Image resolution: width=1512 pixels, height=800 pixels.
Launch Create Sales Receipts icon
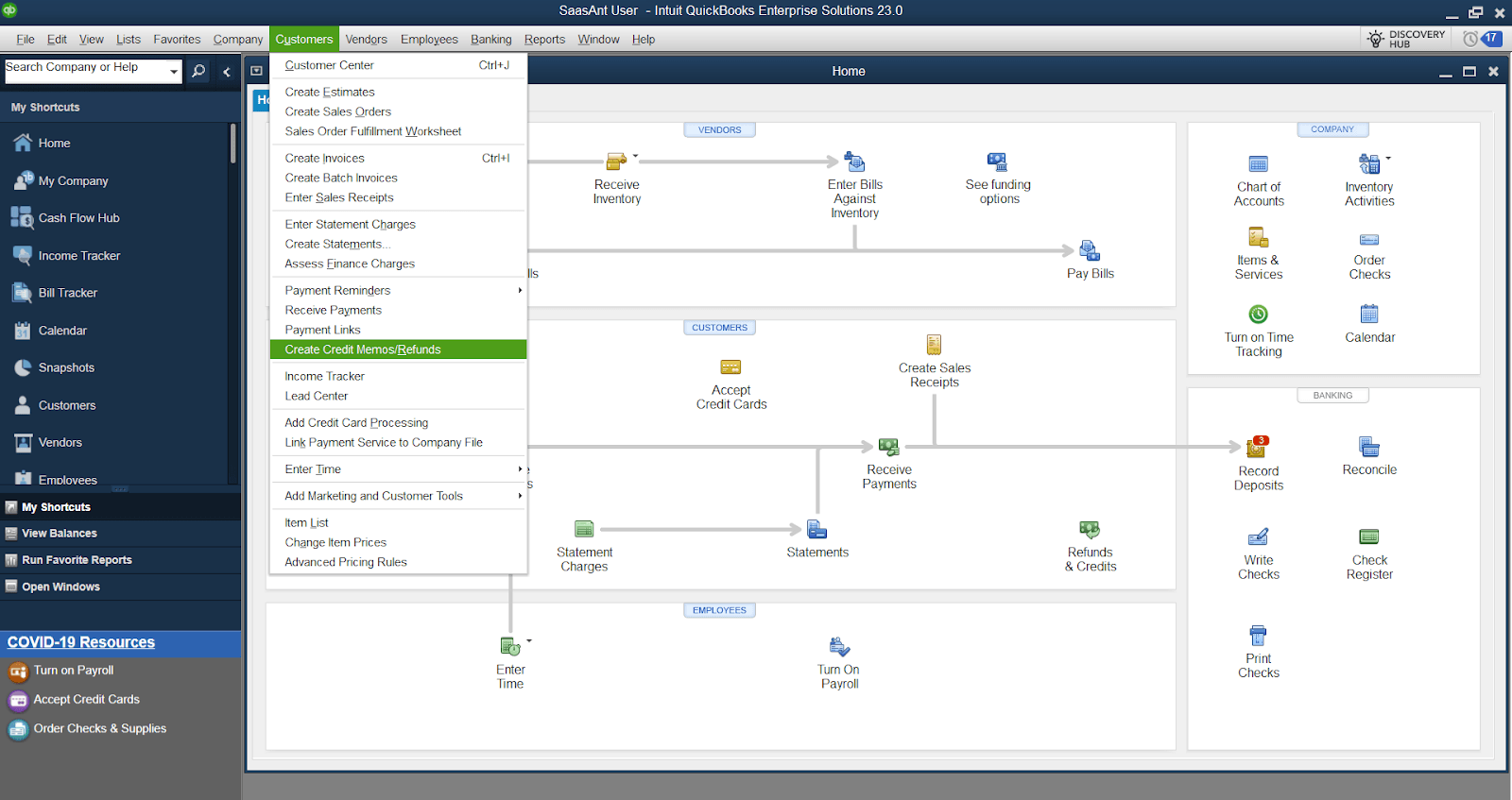(934, 344)
